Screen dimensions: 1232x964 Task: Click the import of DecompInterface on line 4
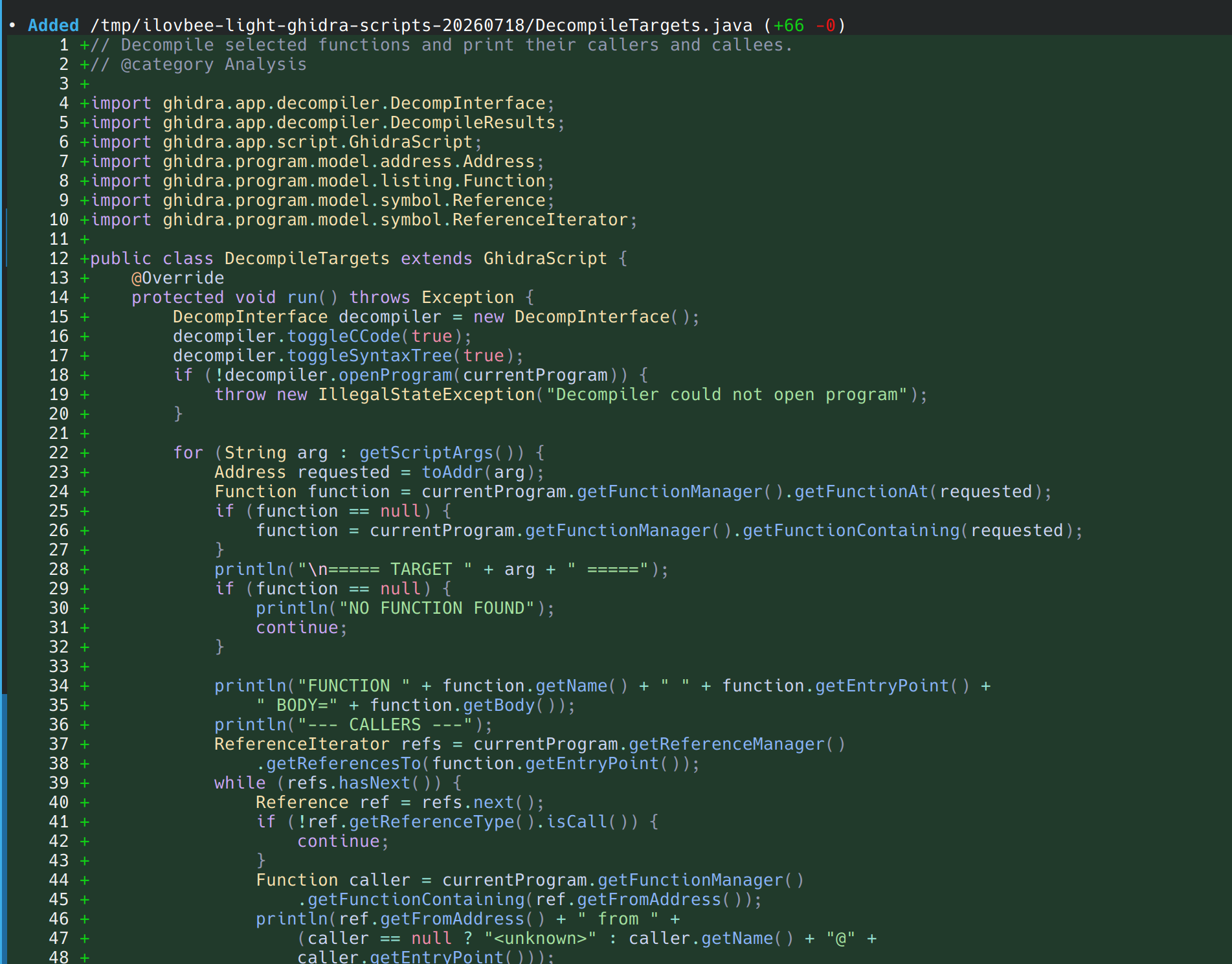click(x=322, y=103)
